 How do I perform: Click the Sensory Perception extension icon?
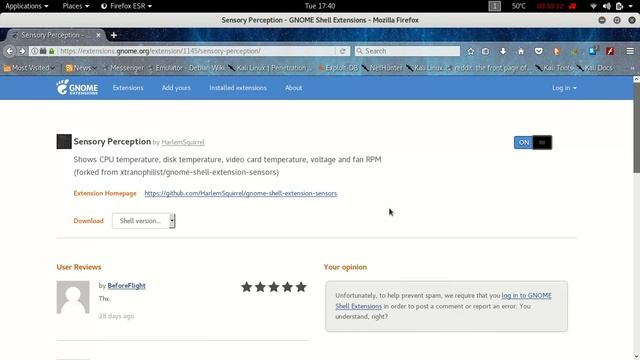pos(64,142)
